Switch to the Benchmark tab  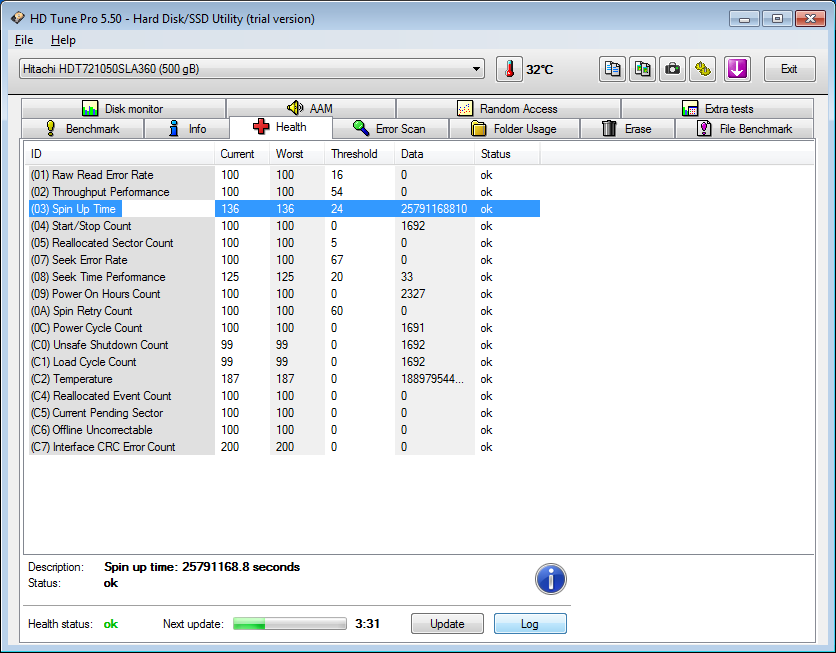[x=83, y=129]
